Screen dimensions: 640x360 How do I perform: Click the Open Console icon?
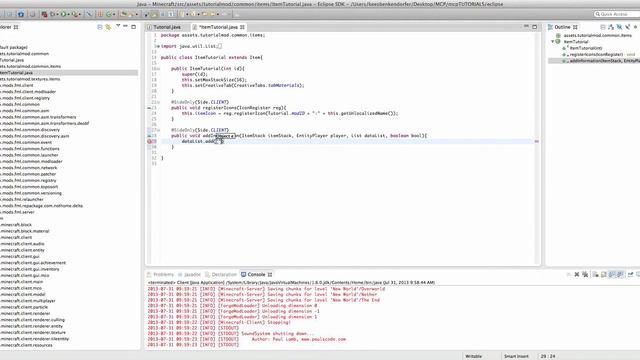pyautogui.click(x=638, y=274)
